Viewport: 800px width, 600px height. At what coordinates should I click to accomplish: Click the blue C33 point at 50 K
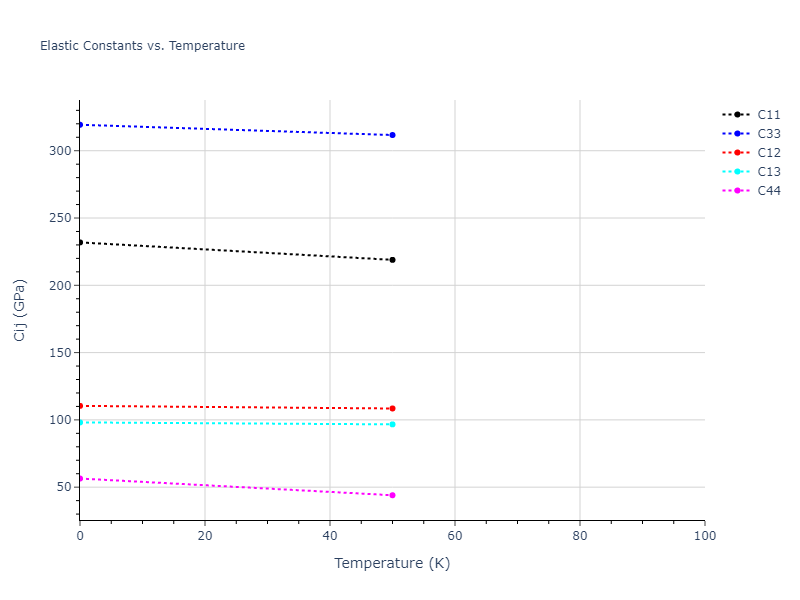[392, 135]
